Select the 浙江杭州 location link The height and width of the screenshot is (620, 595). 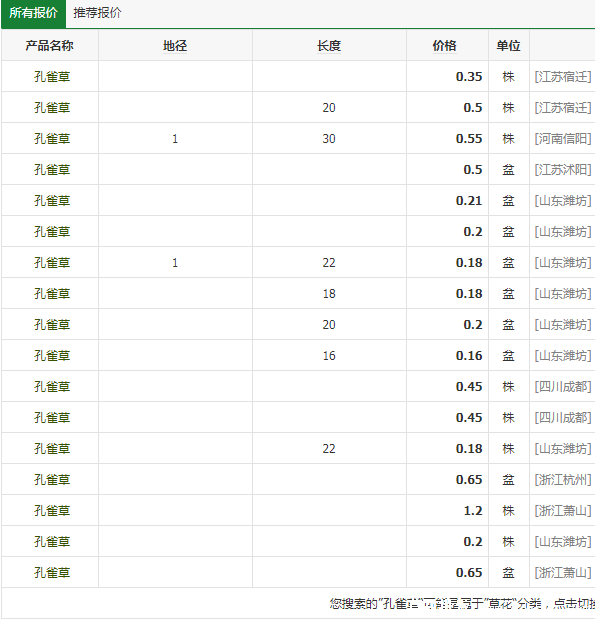(x=563, y=480)
